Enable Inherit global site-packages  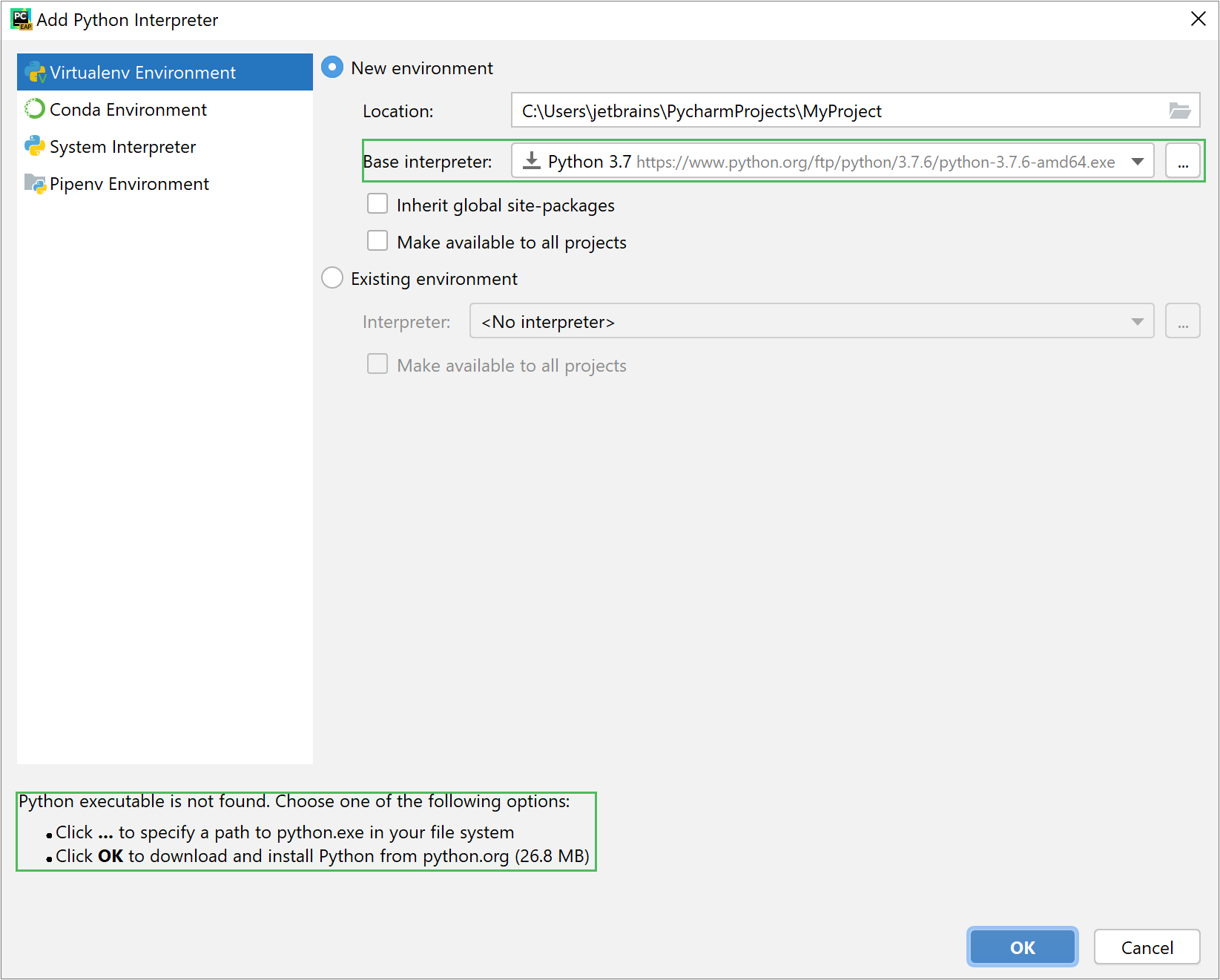tap(377, 203)
